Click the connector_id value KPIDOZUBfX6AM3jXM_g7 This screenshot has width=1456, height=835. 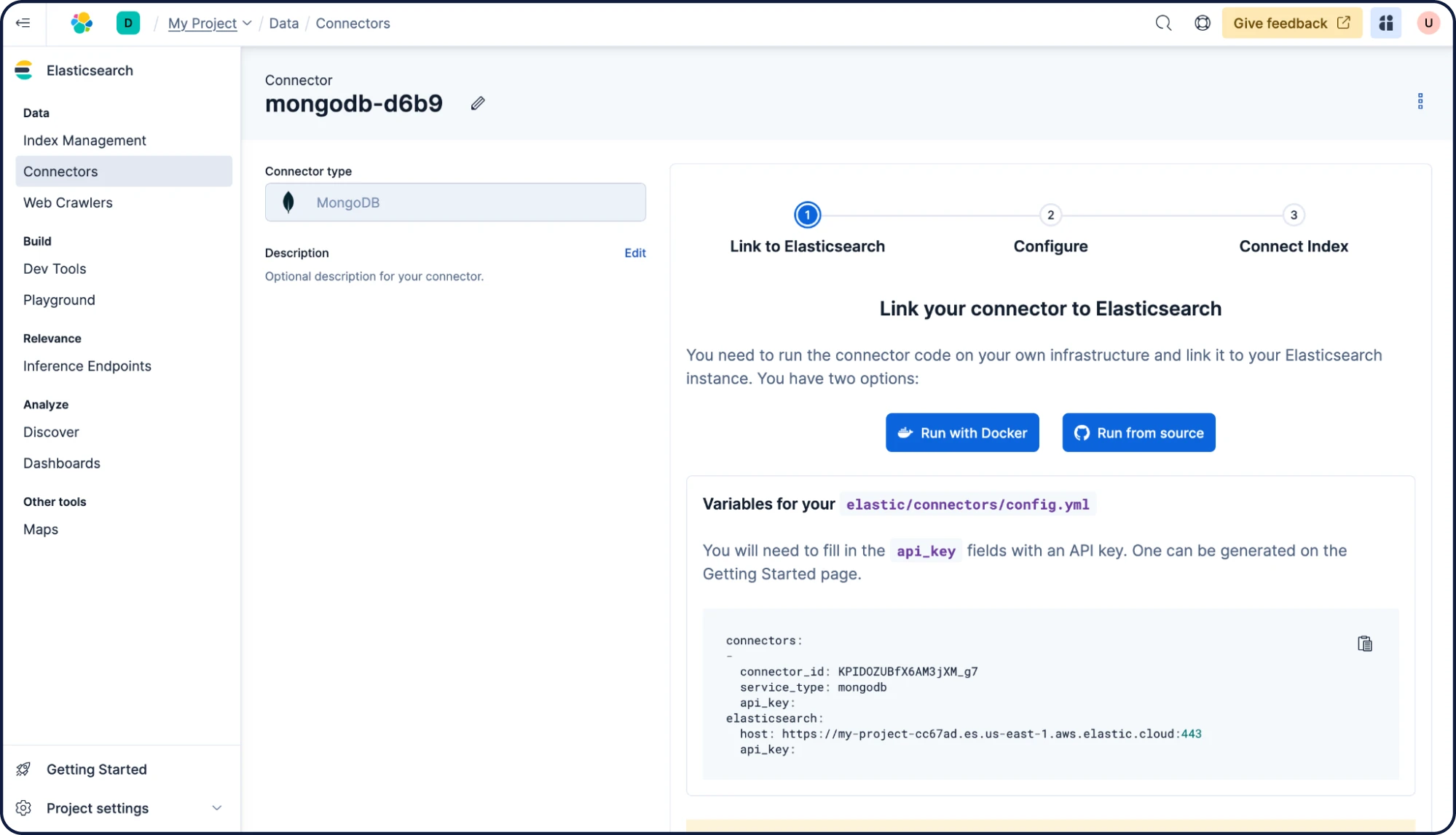point(908,671)
